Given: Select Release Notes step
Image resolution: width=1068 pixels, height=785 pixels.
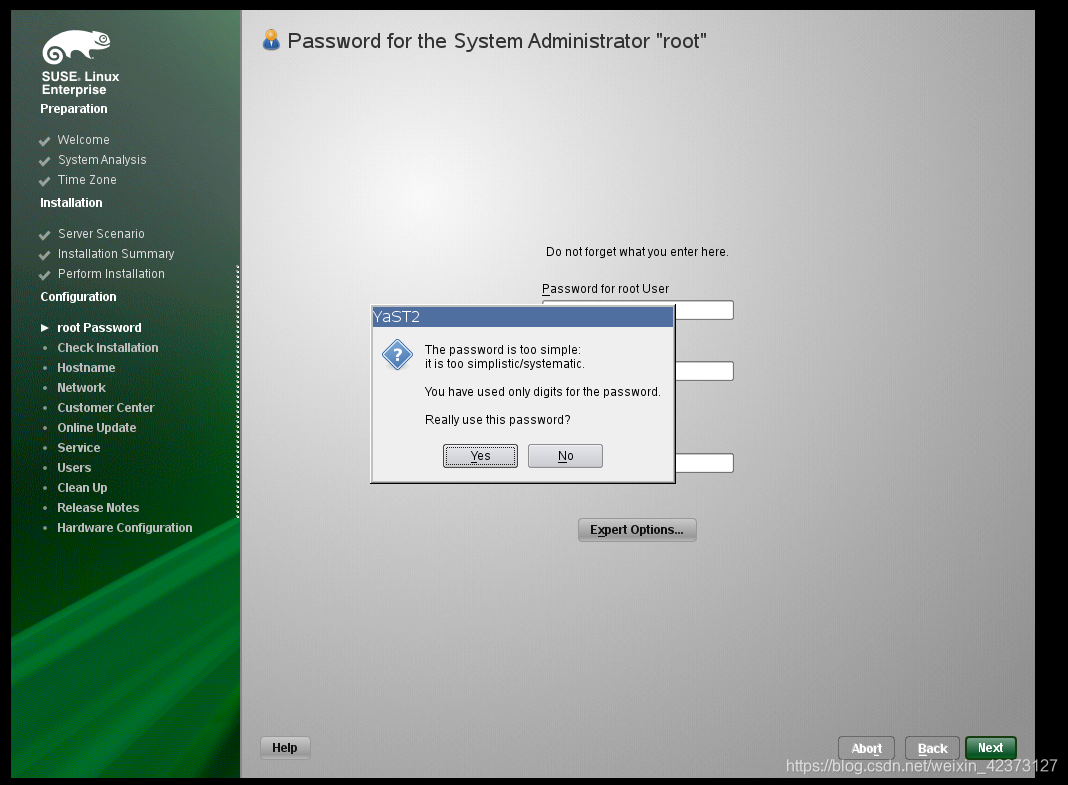Looking at the screenshot, I should pyautogui.click(x=98, y=507).
